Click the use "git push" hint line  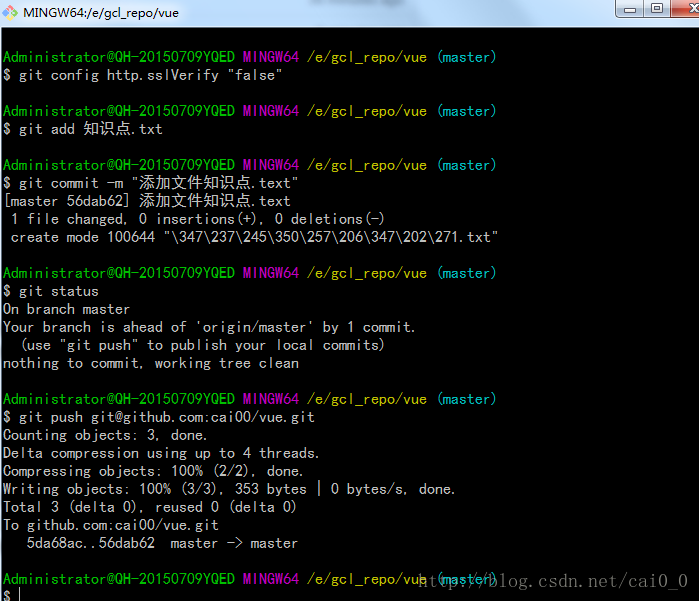(203, 345)
